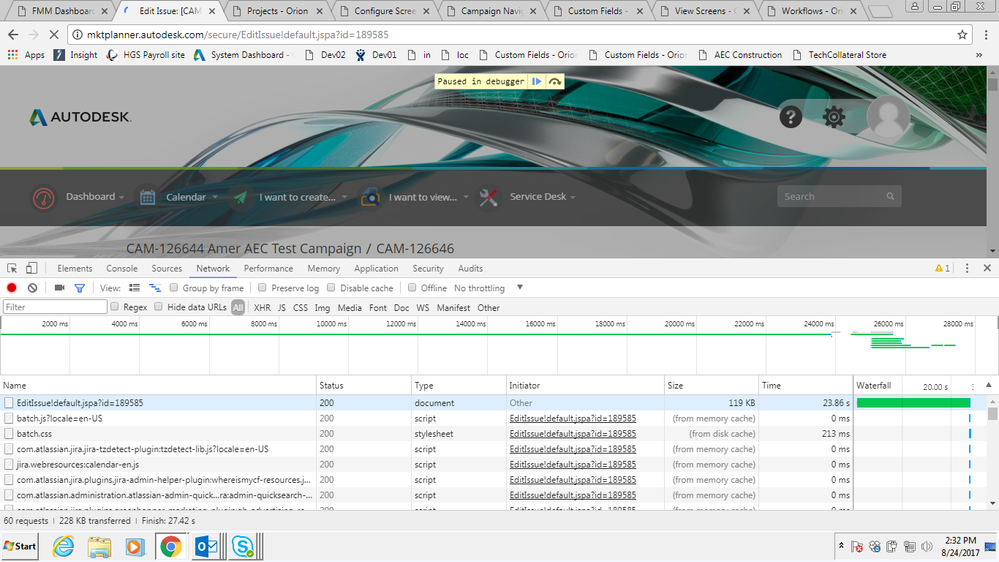Stop recording network log
The width and height of the screenshot is (999, 562).
pos(11,288)
